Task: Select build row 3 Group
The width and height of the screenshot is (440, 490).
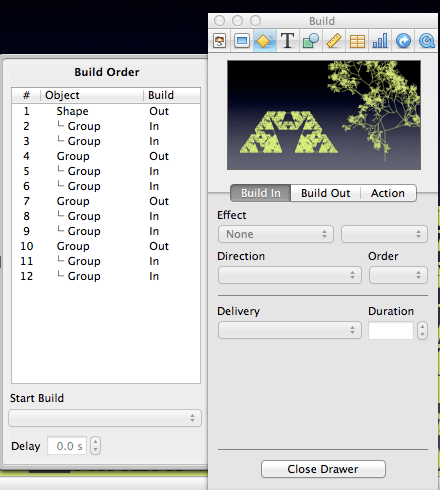Action: [x=106, y=141]
